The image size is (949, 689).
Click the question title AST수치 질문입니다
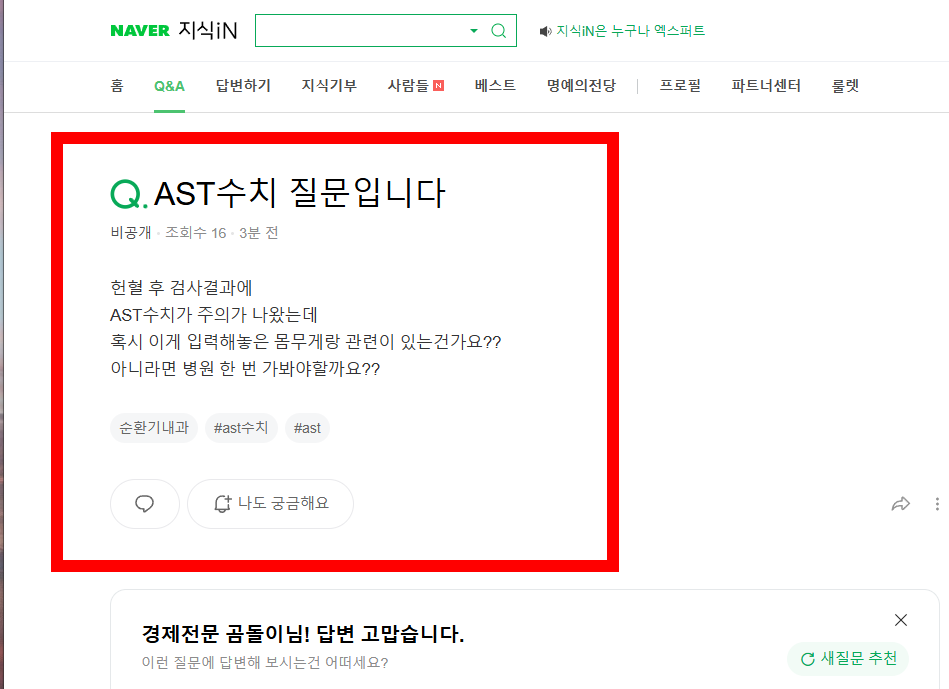coord(300,193)
